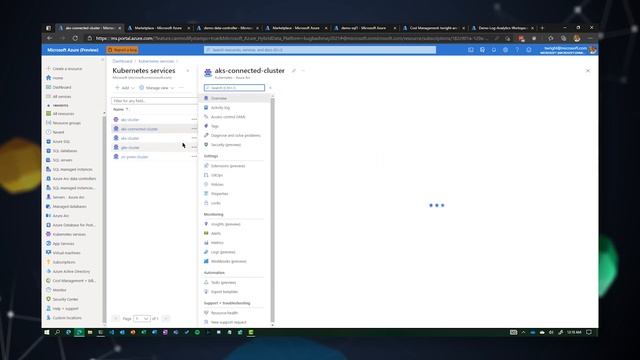Viewport: 640px width, 360px height.
Task: Open Activity log in the cluster menu
Action: (220, 108)
